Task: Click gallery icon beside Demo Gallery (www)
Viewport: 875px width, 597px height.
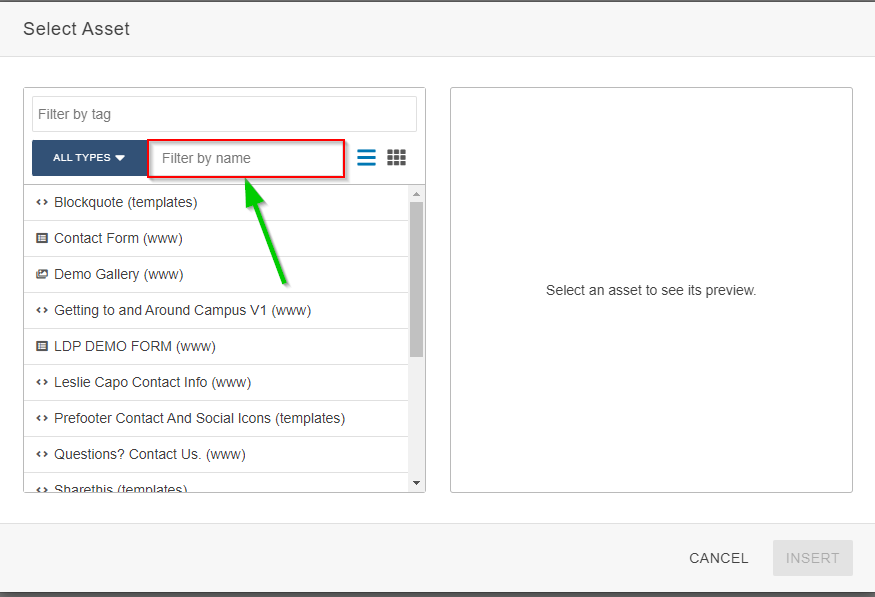Action: 42,274
